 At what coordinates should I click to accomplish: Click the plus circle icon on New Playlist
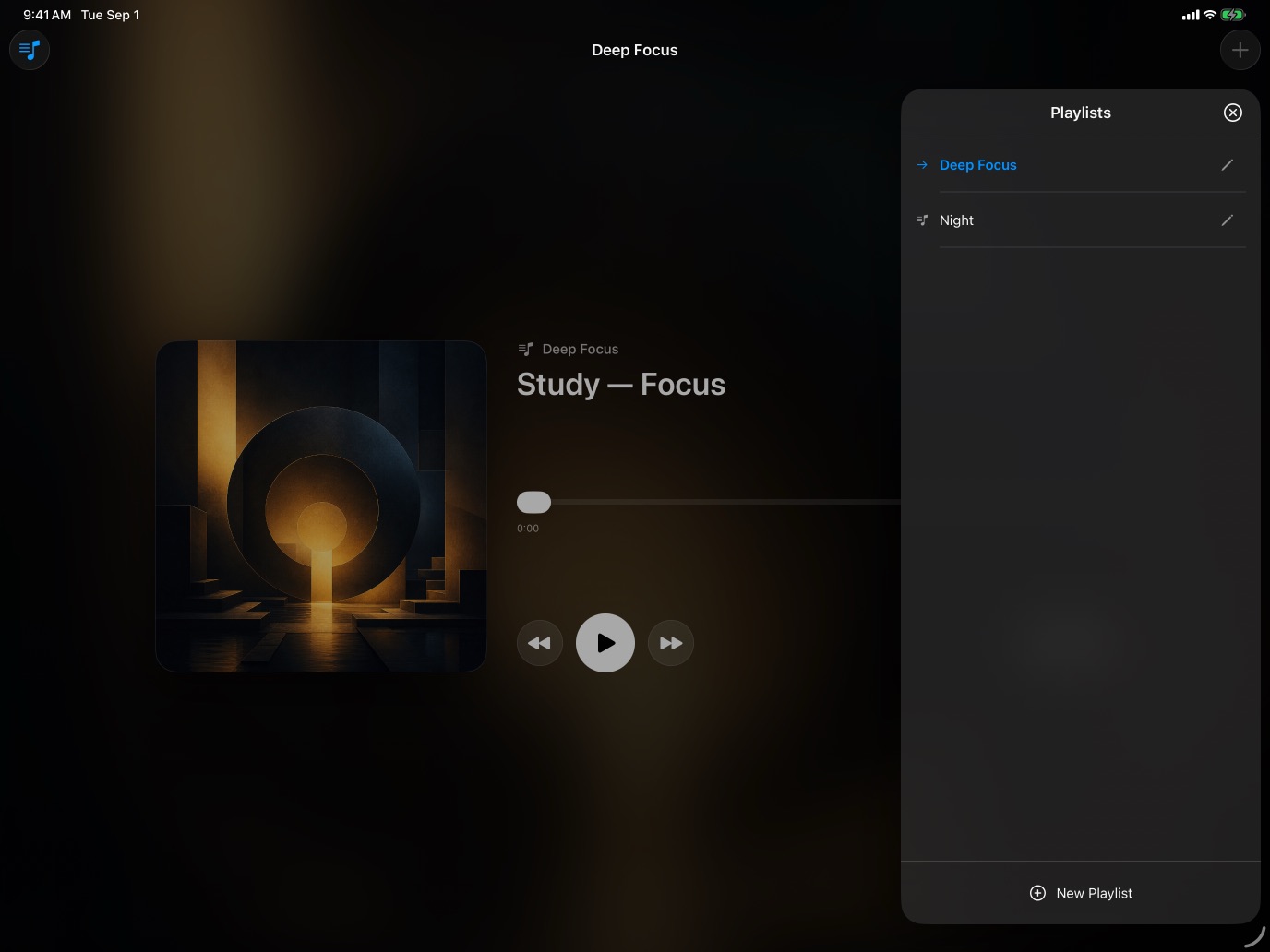coord(1037,893)
